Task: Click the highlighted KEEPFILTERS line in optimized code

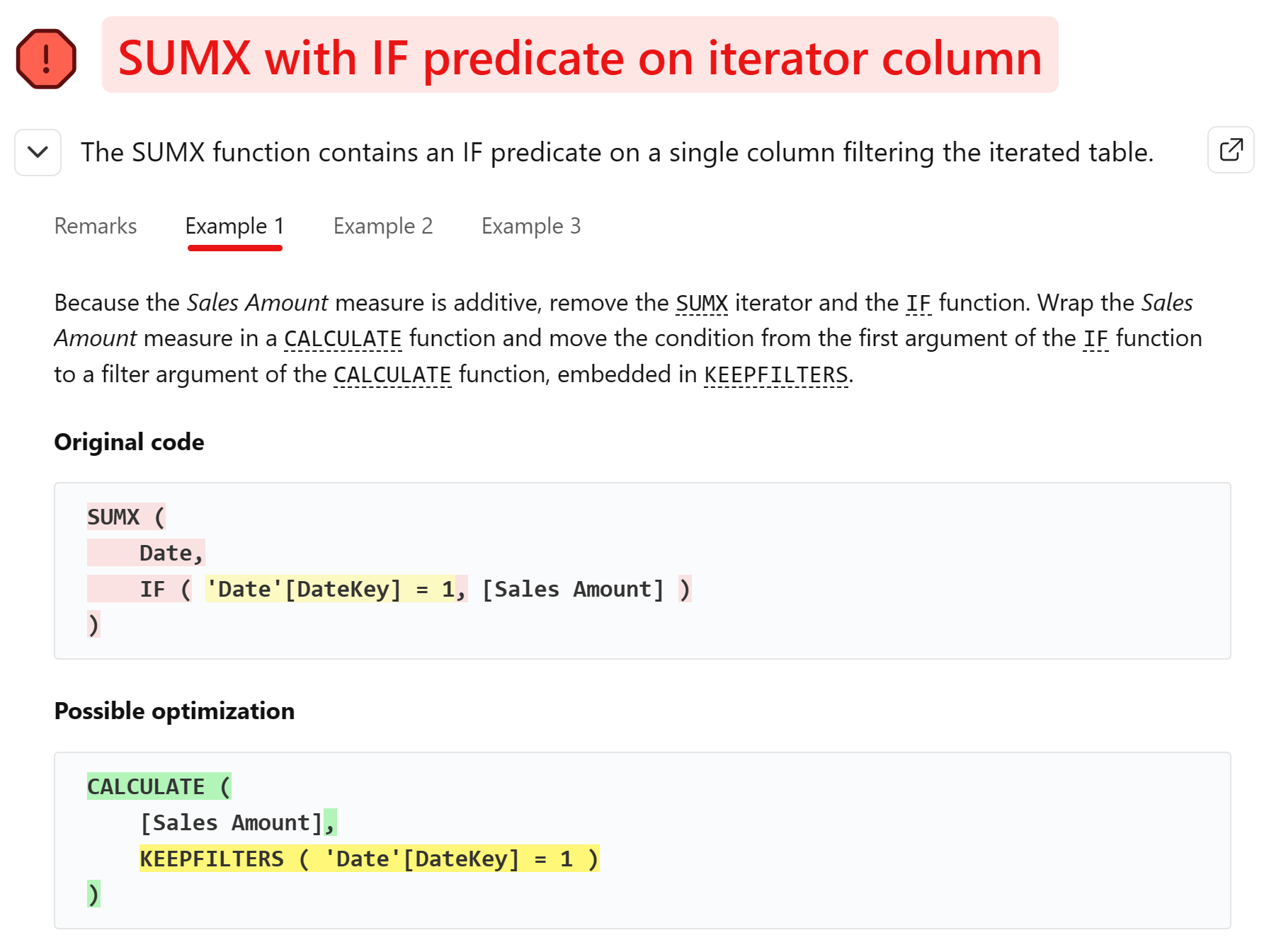Action: tap(370, 859)
